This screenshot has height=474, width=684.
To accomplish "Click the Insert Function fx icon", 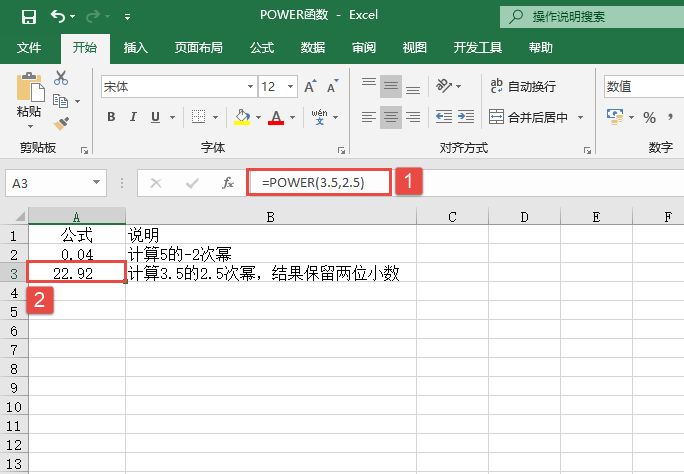I will pyautogui.click(x=228, y=183).
